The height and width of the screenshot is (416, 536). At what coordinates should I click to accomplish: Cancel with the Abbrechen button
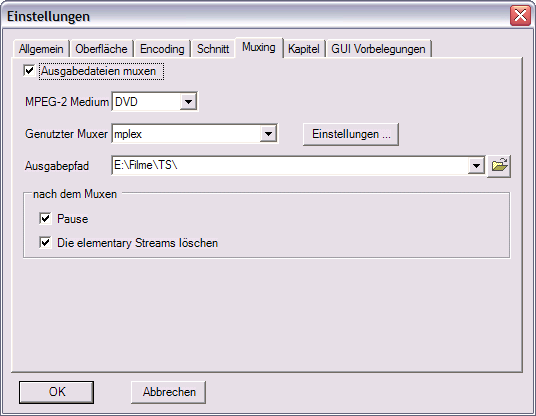coord(169,392)
